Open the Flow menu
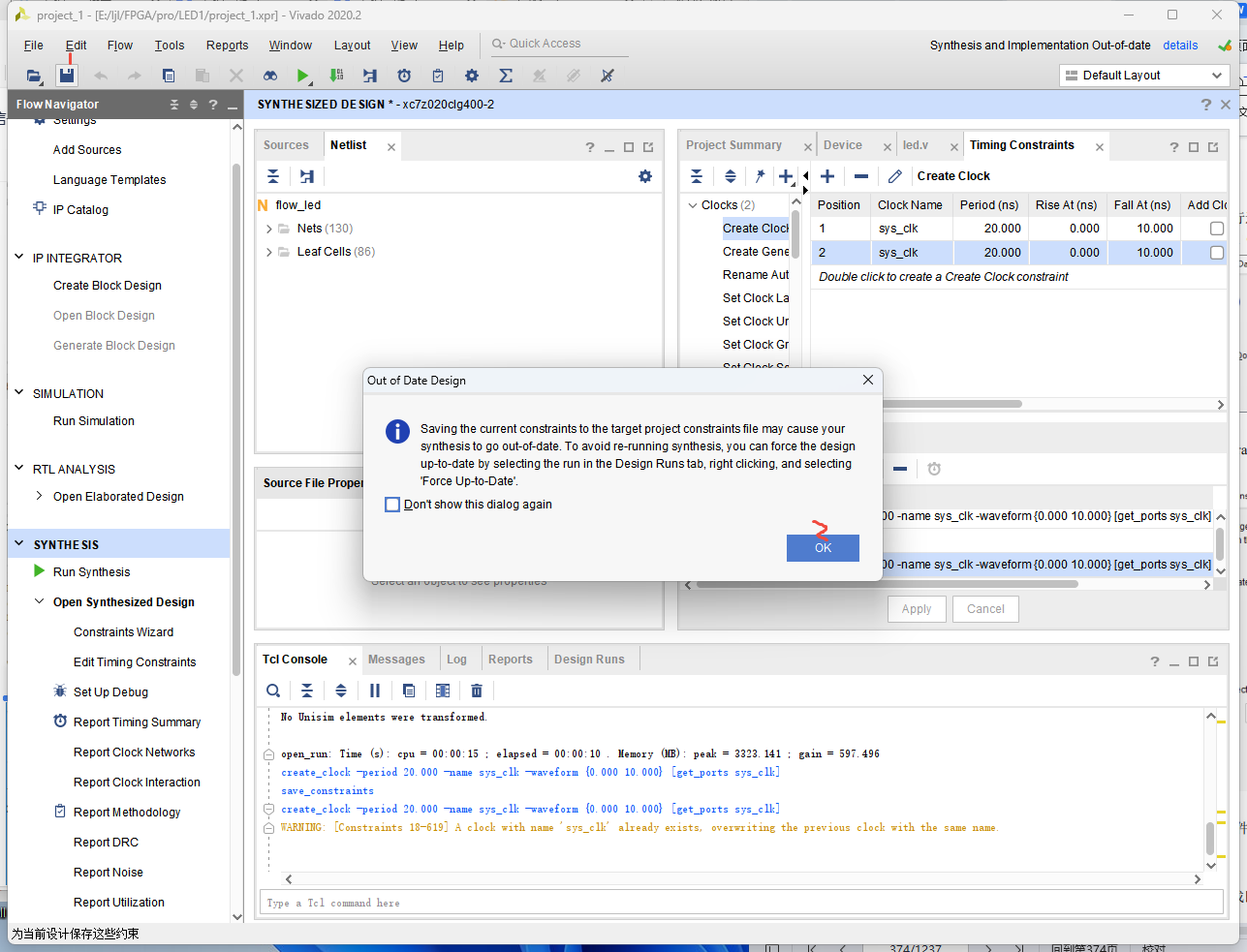 120,46
